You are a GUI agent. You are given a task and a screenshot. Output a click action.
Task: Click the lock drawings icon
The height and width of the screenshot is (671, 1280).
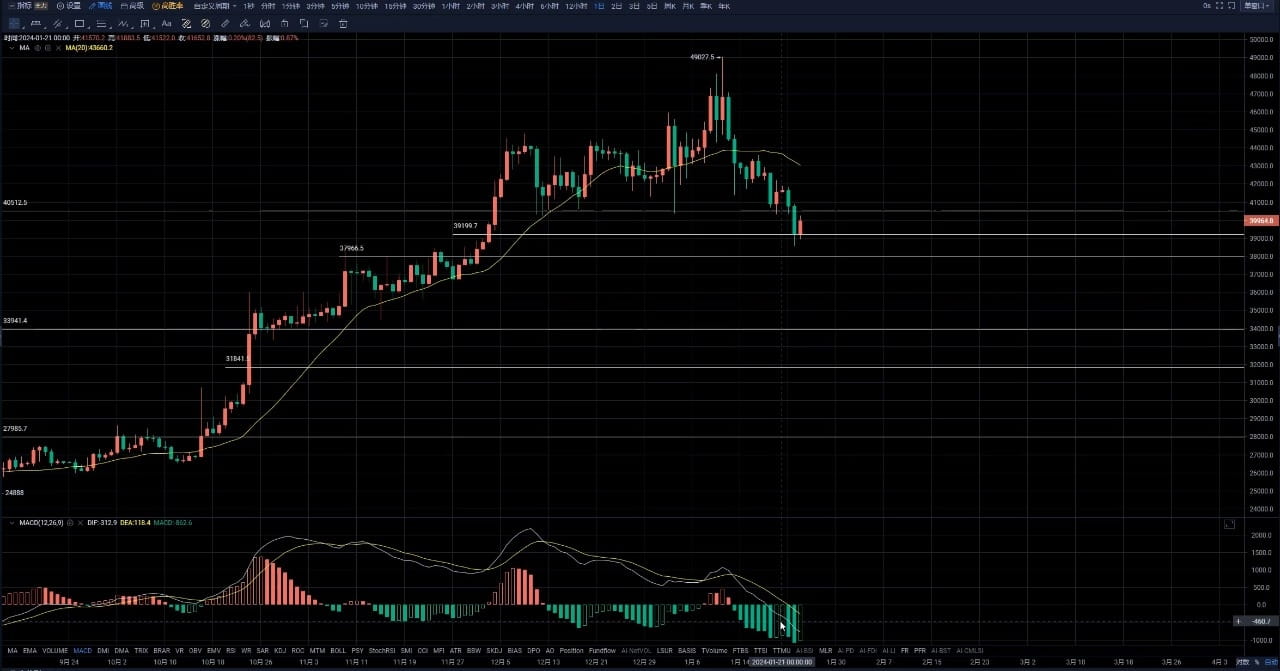point(284,24)
